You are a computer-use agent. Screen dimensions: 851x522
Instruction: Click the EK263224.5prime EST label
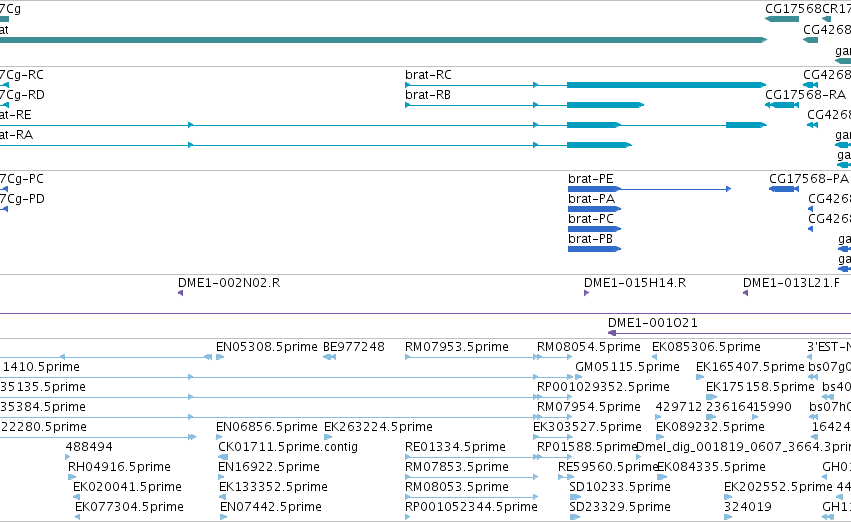click(x=378, y=427)
